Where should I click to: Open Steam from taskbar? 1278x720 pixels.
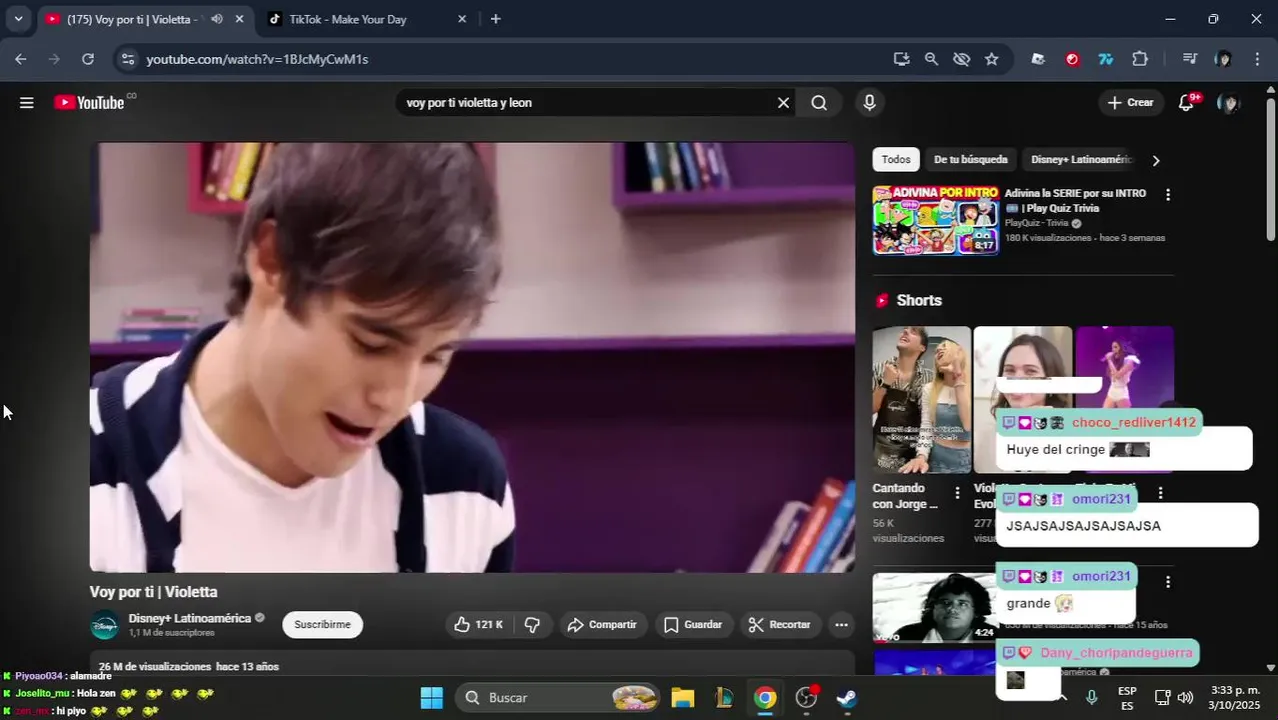(x=847, y=697)
